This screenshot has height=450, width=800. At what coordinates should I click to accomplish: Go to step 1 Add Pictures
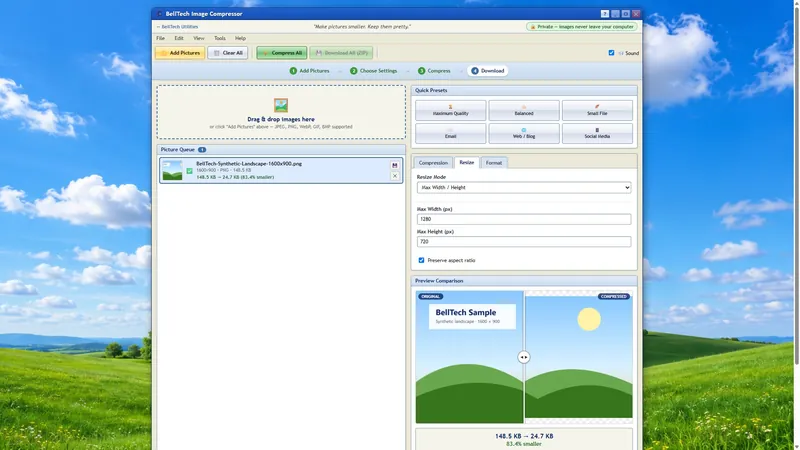coord(310,71)
